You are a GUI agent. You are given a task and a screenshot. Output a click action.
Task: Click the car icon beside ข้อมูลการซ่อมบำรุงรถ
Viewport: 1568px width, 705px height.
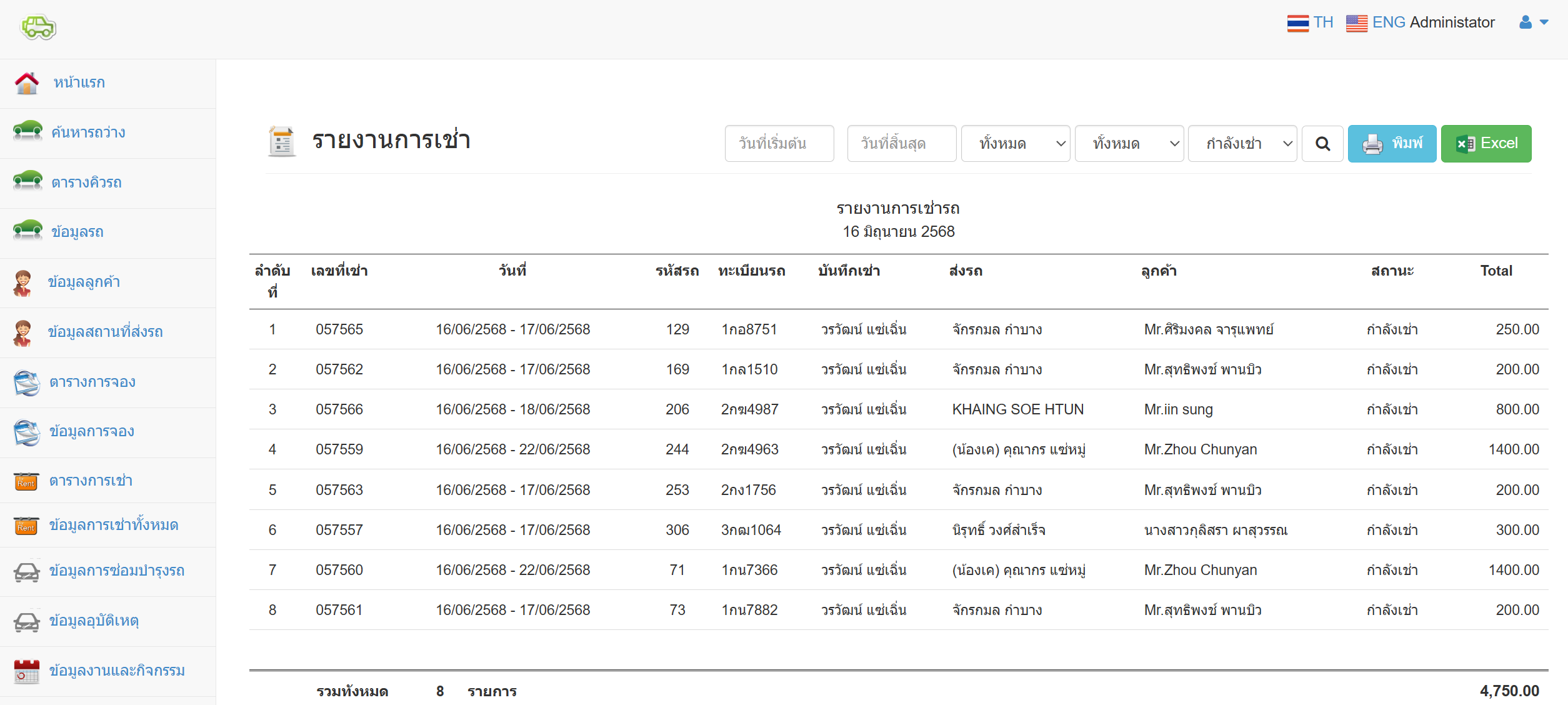point(27,571)
